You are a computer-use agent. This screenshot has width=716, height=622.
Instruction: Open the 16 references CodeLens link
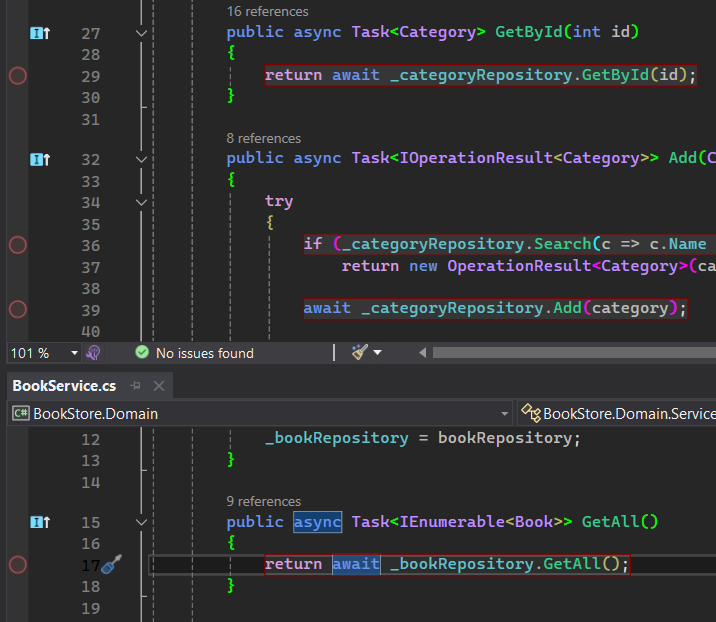click(267, 12)
